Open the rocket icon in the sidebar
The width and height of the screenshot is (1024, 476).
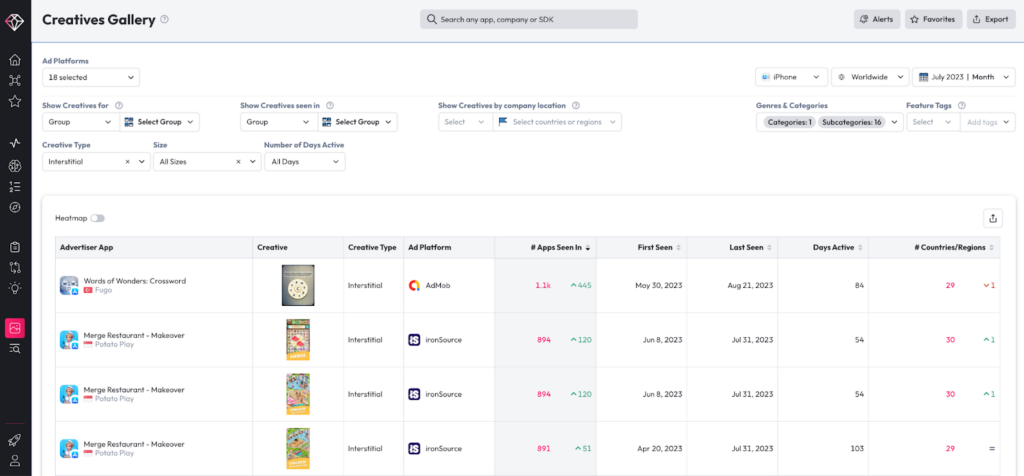click(x=15, y=440)
